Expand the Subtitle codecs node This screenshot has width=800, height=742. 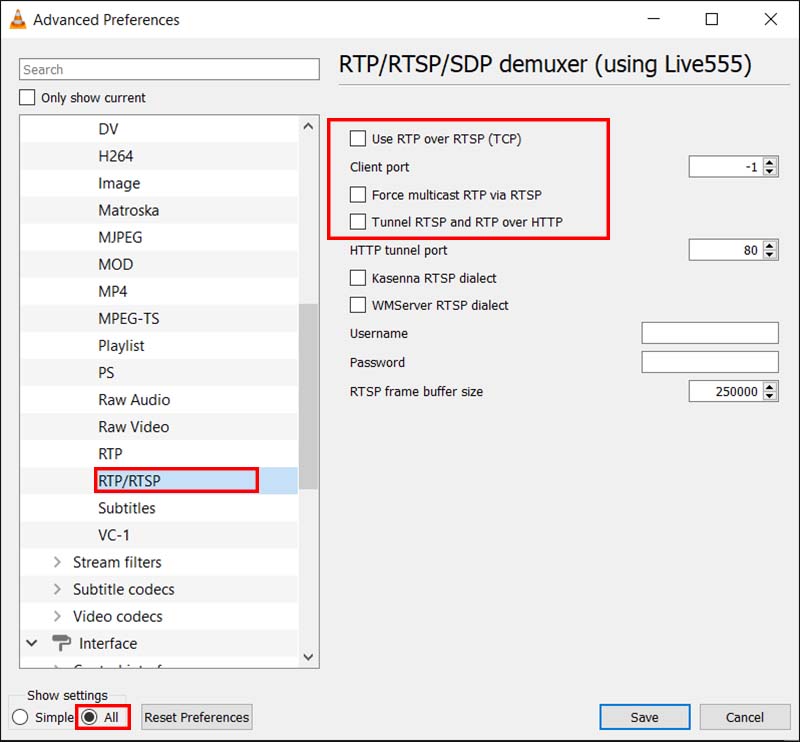(x=57, y=589)
